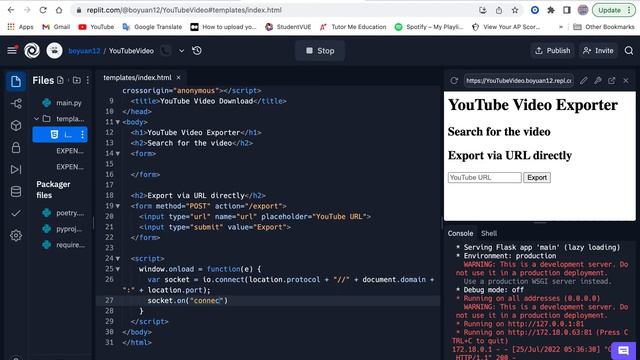Switch to the Shell tab
The image size is (640, 360).
(489, 233)
